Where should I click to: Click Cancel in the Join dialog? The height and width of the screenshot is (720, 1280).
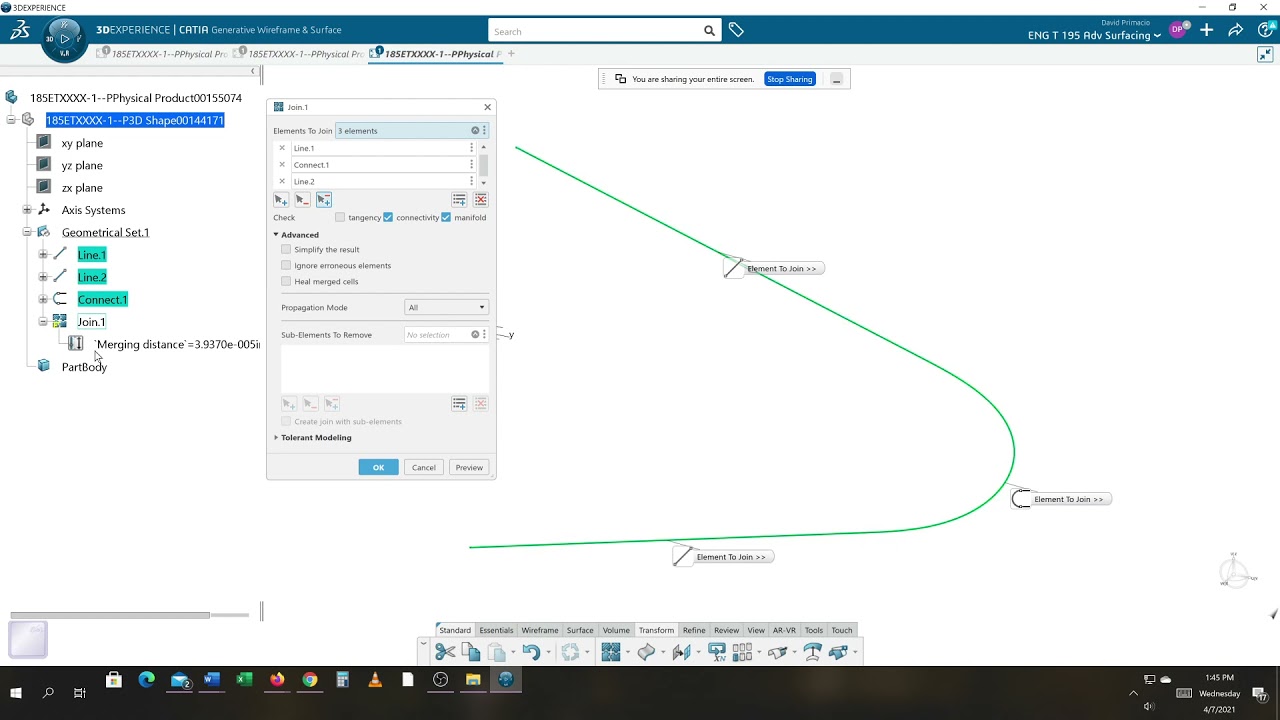(424, 467)
